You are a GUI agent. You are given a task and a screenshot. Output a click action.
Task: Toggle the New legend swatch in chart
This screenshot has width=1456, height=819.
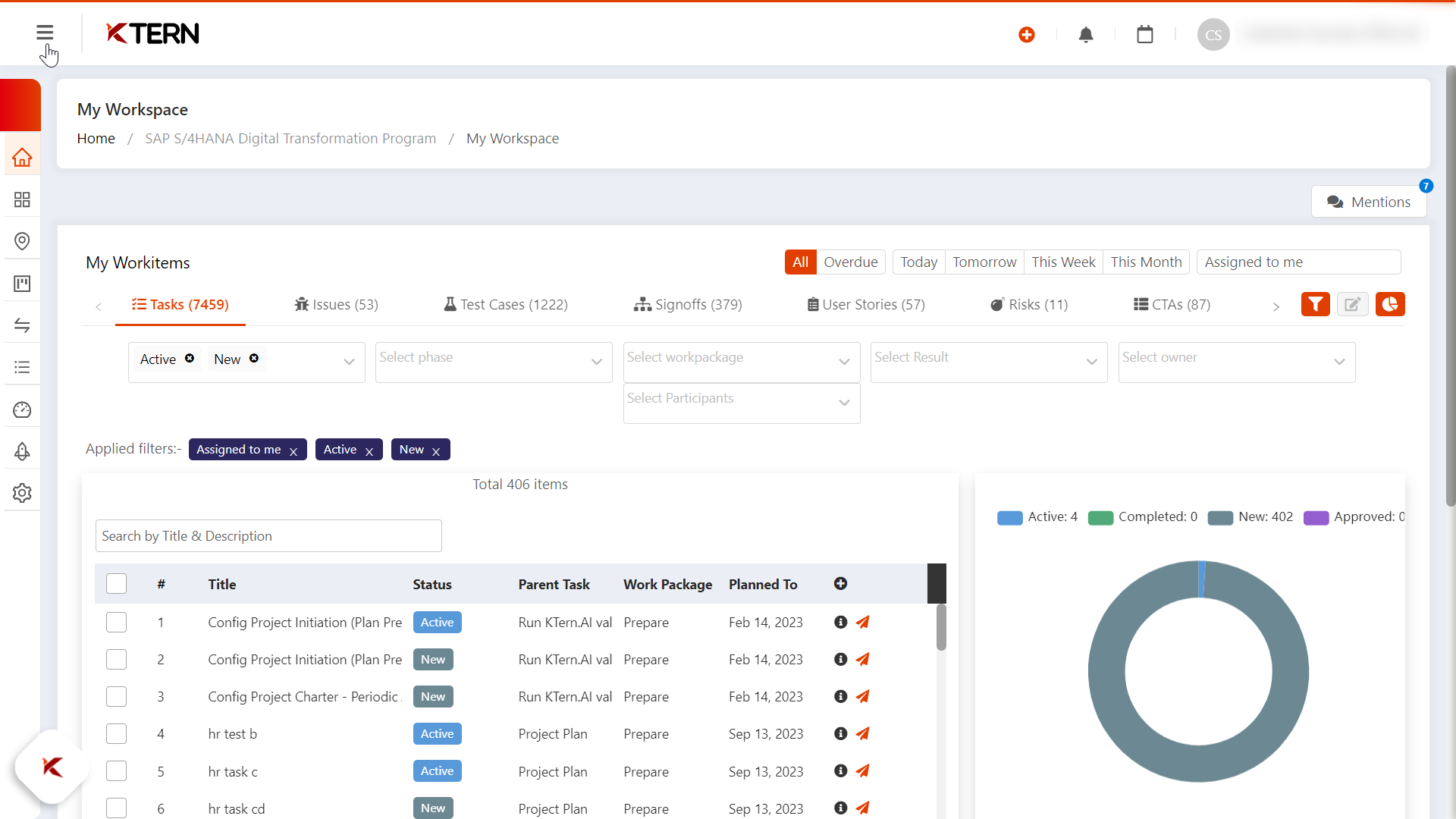[x=1220, y=518]
